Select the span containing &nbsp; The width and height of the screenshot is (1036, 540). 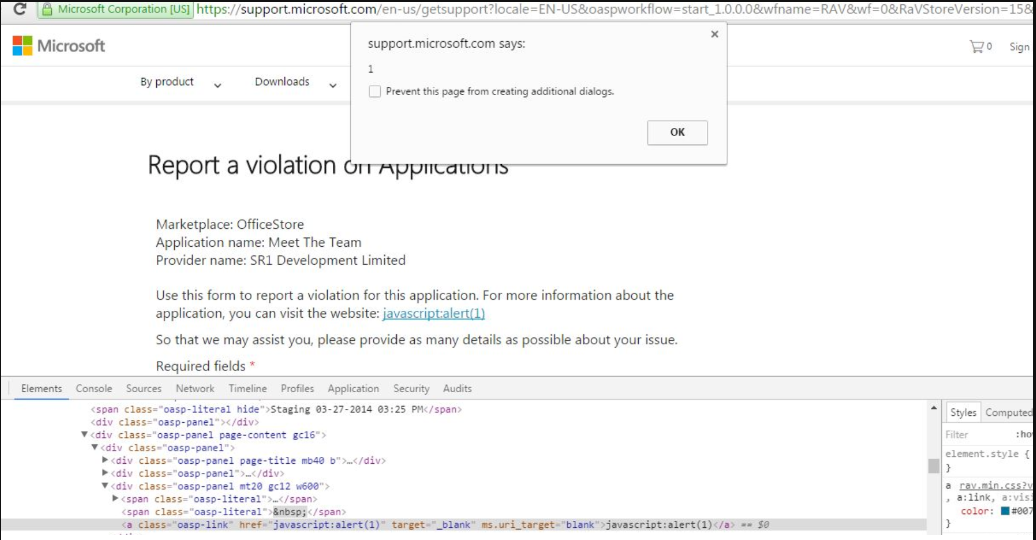point(234,512)
